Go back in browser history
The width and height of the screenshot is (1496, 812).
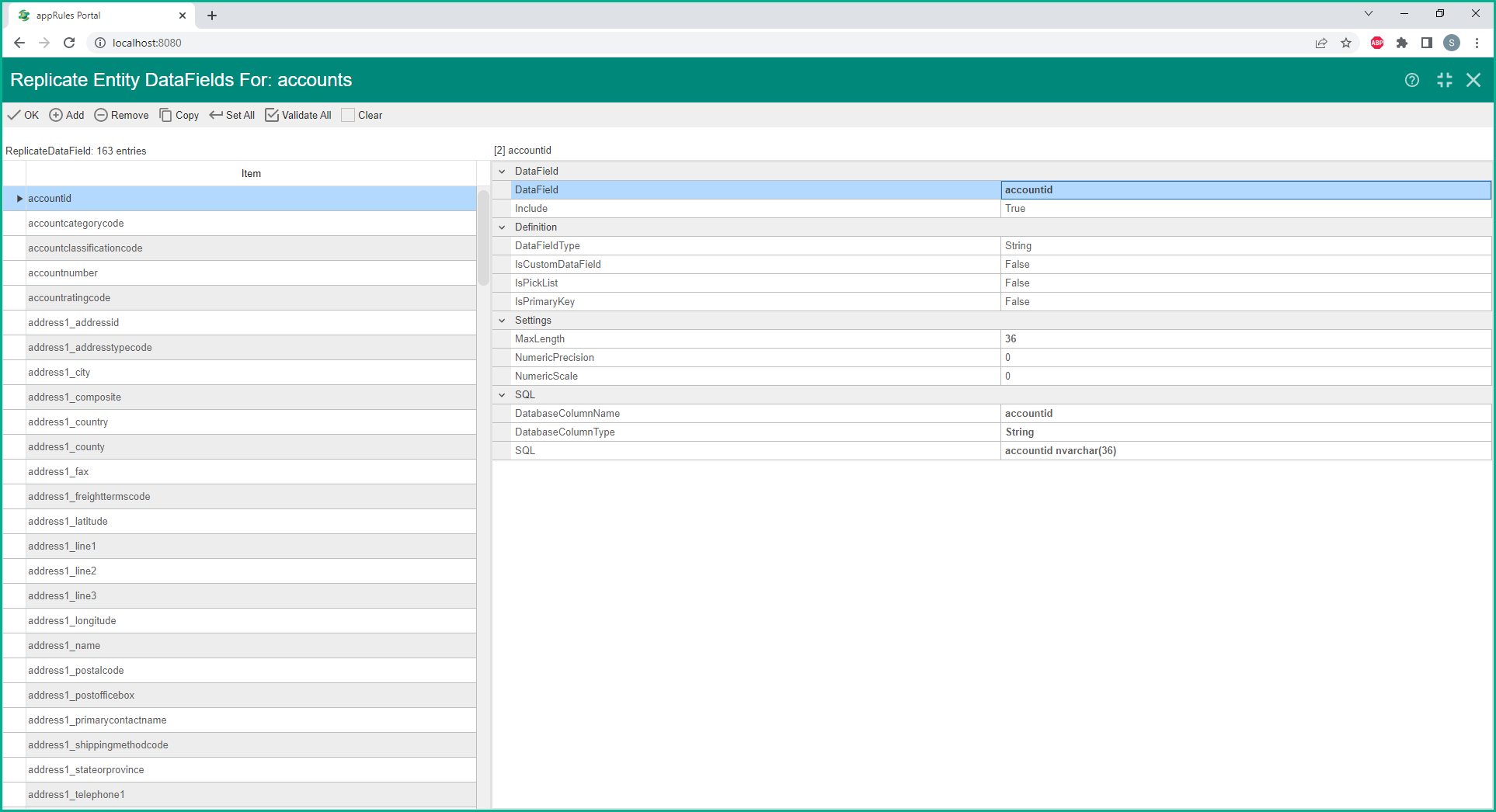click(x=19, y=43)
